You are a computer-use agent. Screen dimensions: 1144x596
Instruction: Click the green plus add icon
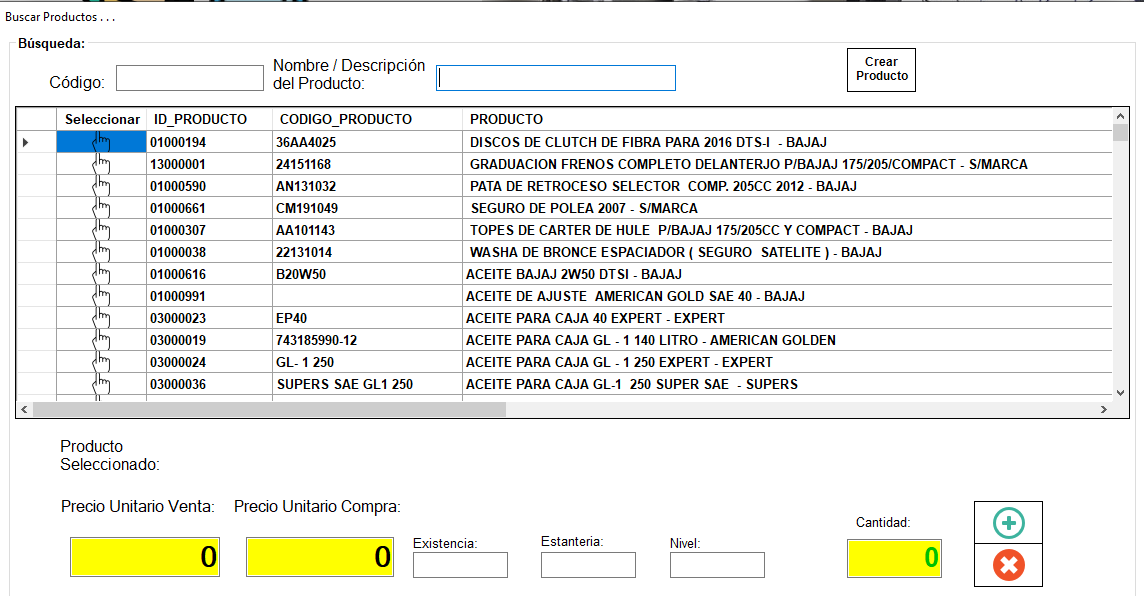coord(1008,523)
